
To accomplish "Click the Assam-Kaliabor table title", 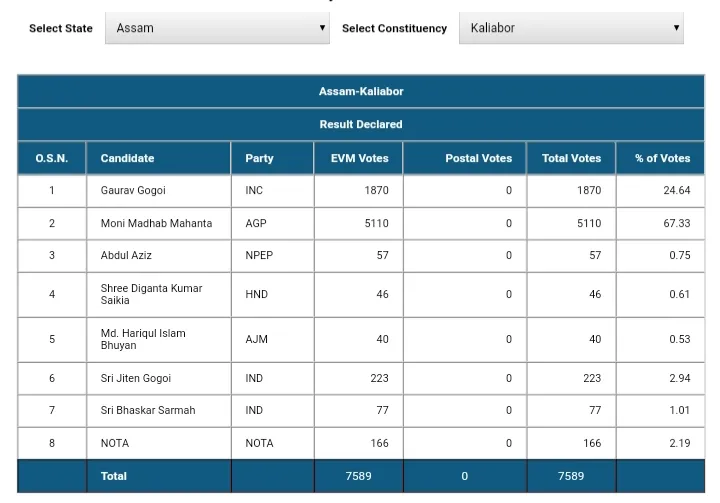I will tap(361, 91).
